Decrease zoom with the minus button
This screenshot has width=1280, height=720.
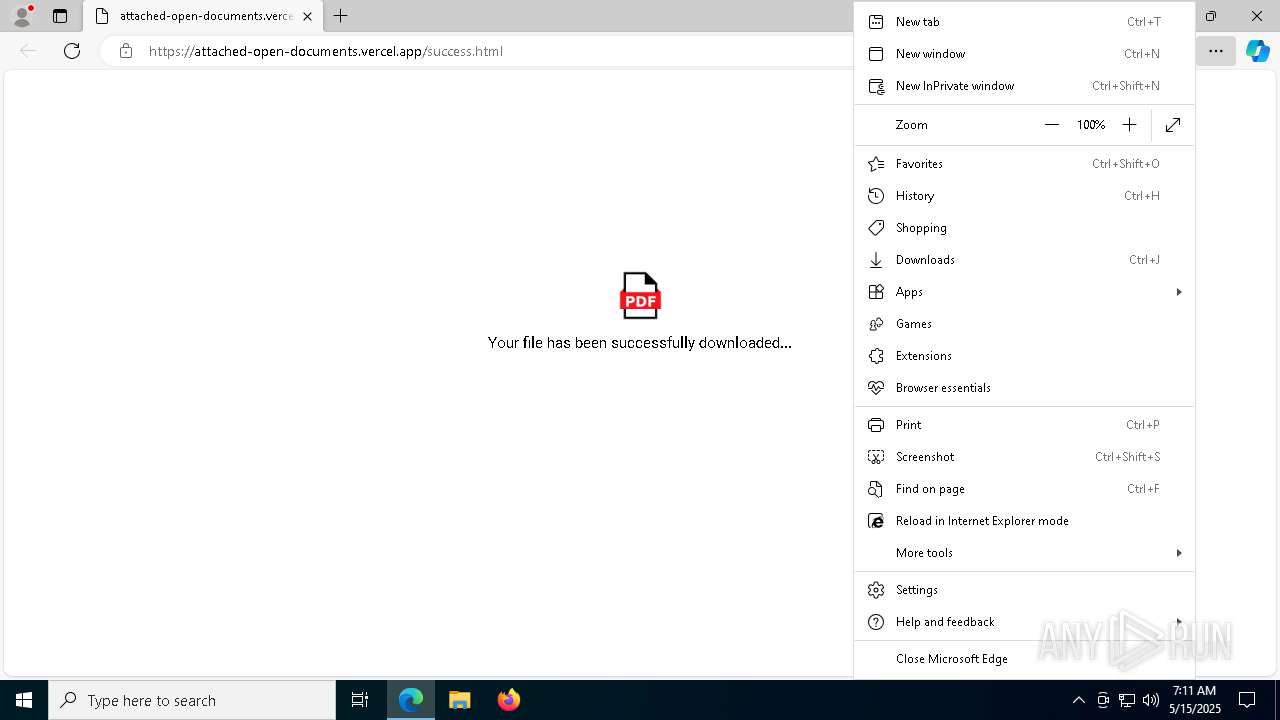[x=1051, y=125]
